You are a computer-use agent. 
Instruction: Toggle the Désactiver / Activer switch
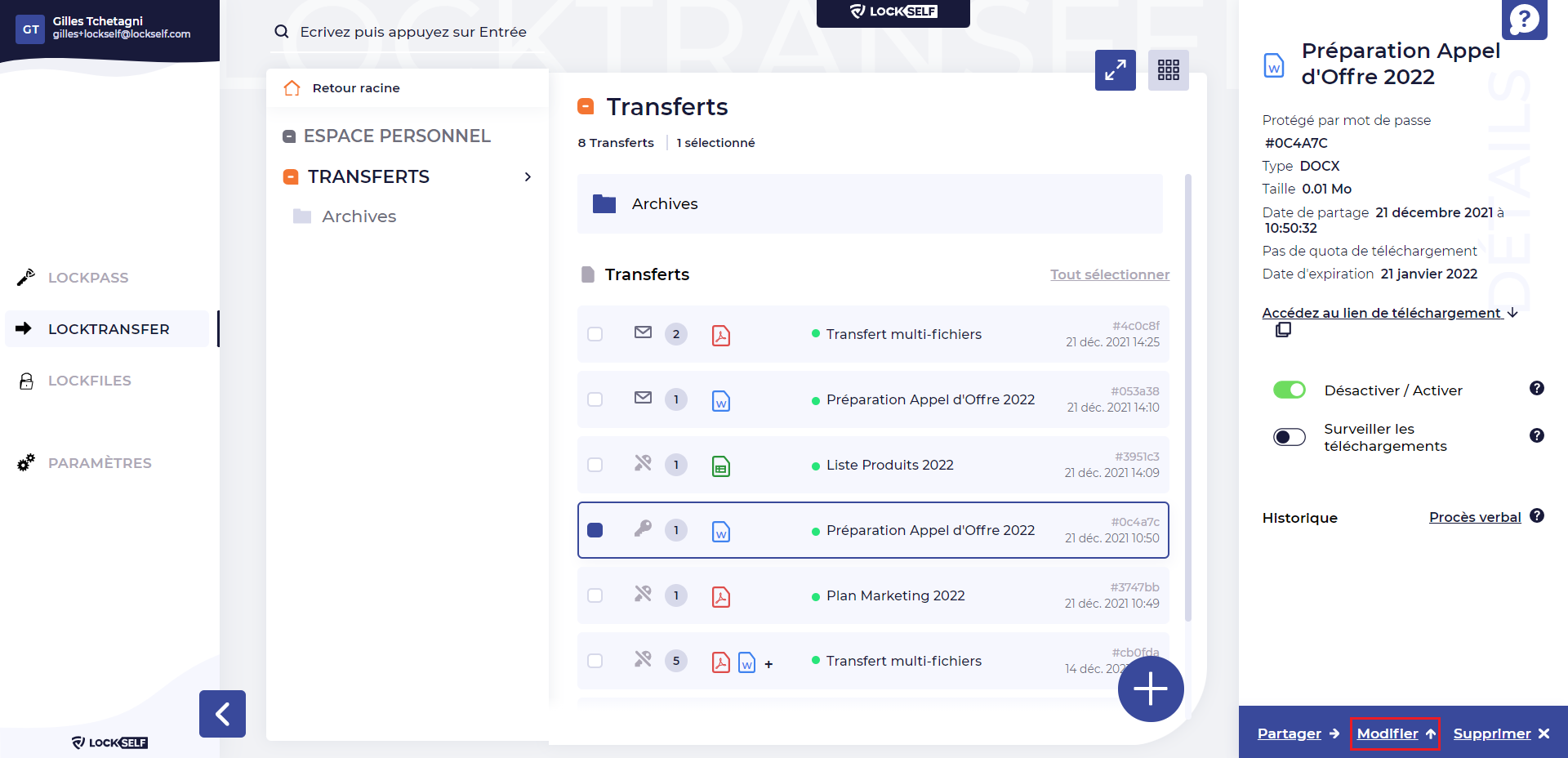[x=1289, y=390]
